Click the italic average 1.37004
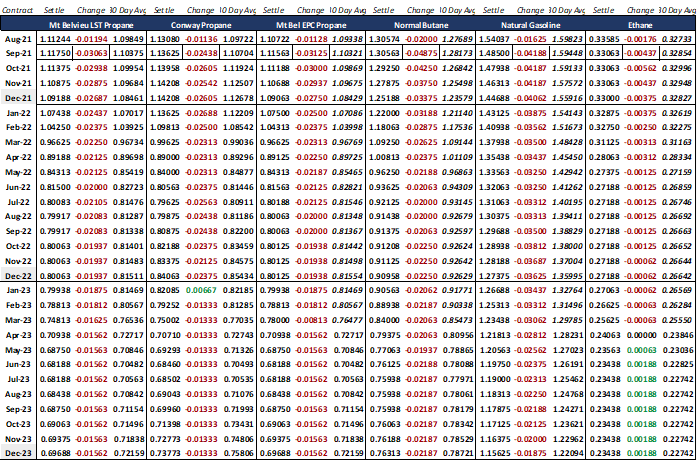 point(567,261)
